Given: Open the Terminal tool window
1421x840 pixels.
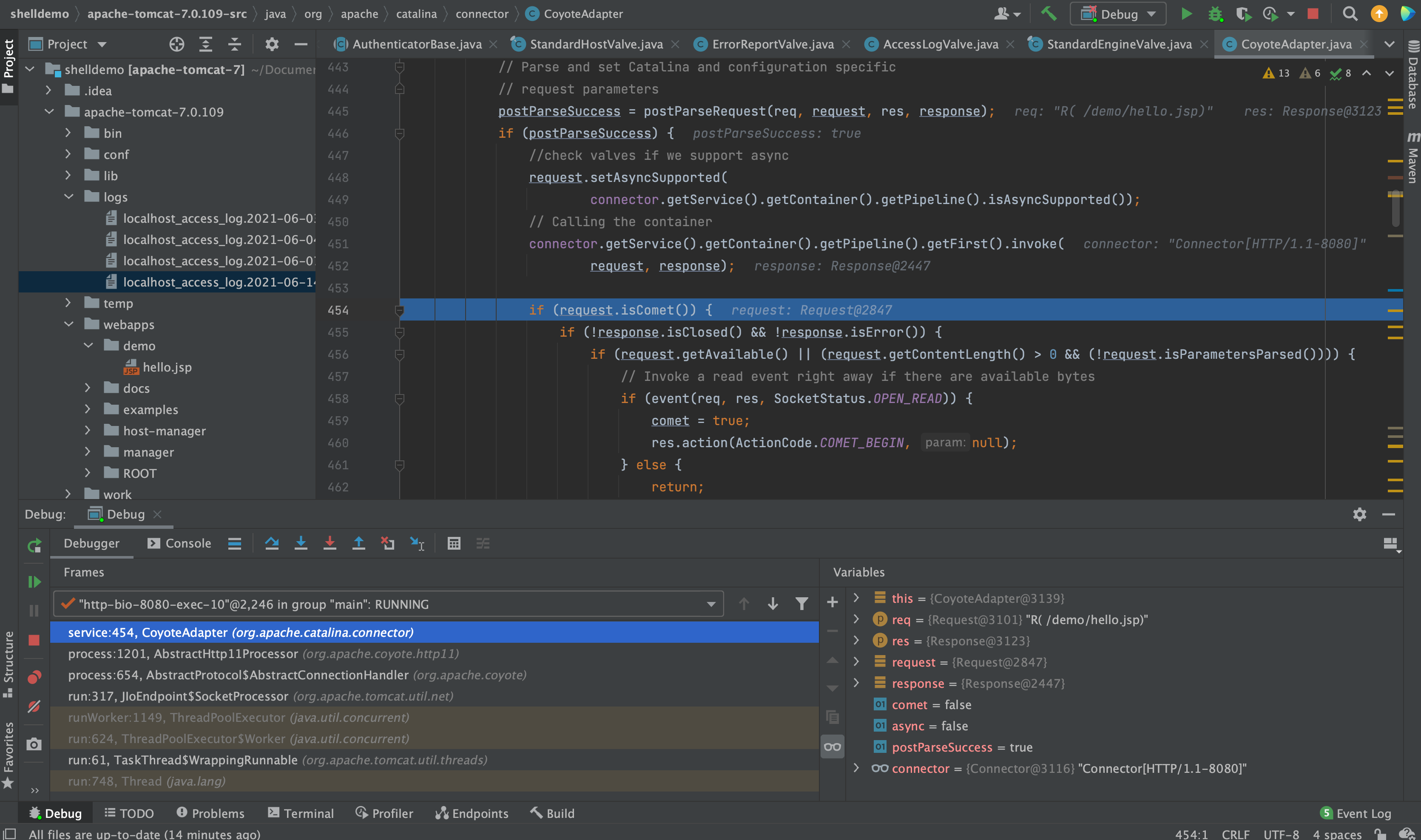Looking at the screenshot, I should coord(301,813).
